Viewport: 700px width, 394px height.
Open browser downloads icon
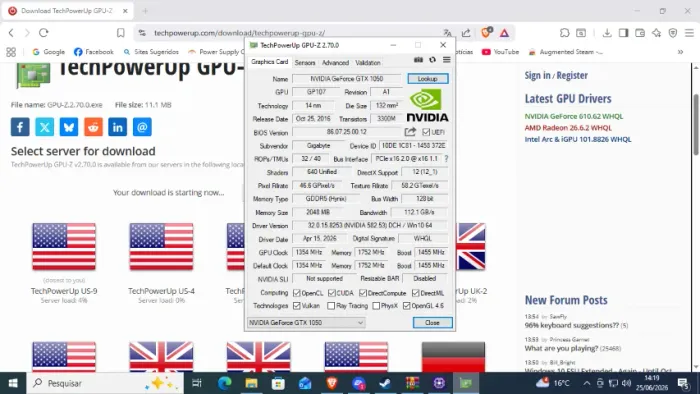click(607, 33)
